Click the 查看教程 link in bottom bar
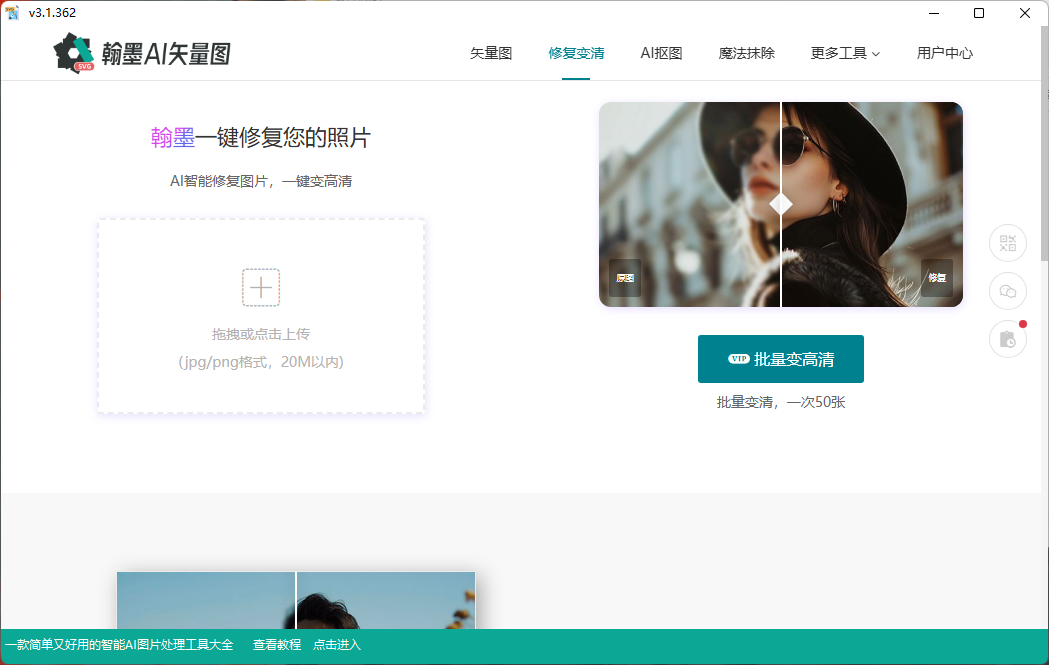 pyautogui.click(x=277, y=645)
